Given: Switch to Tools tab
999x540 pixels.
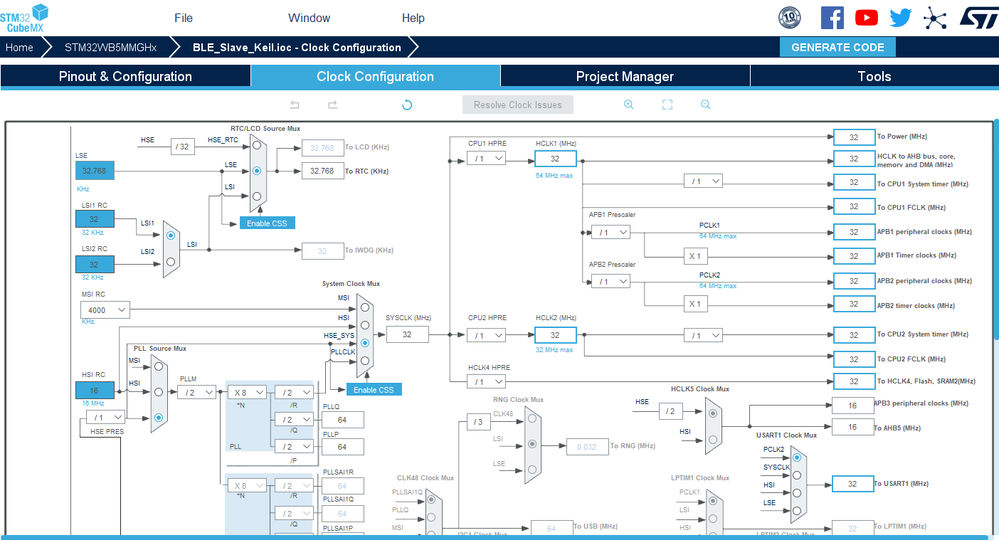Looking at the screenshot, I should tap(874, 76).
